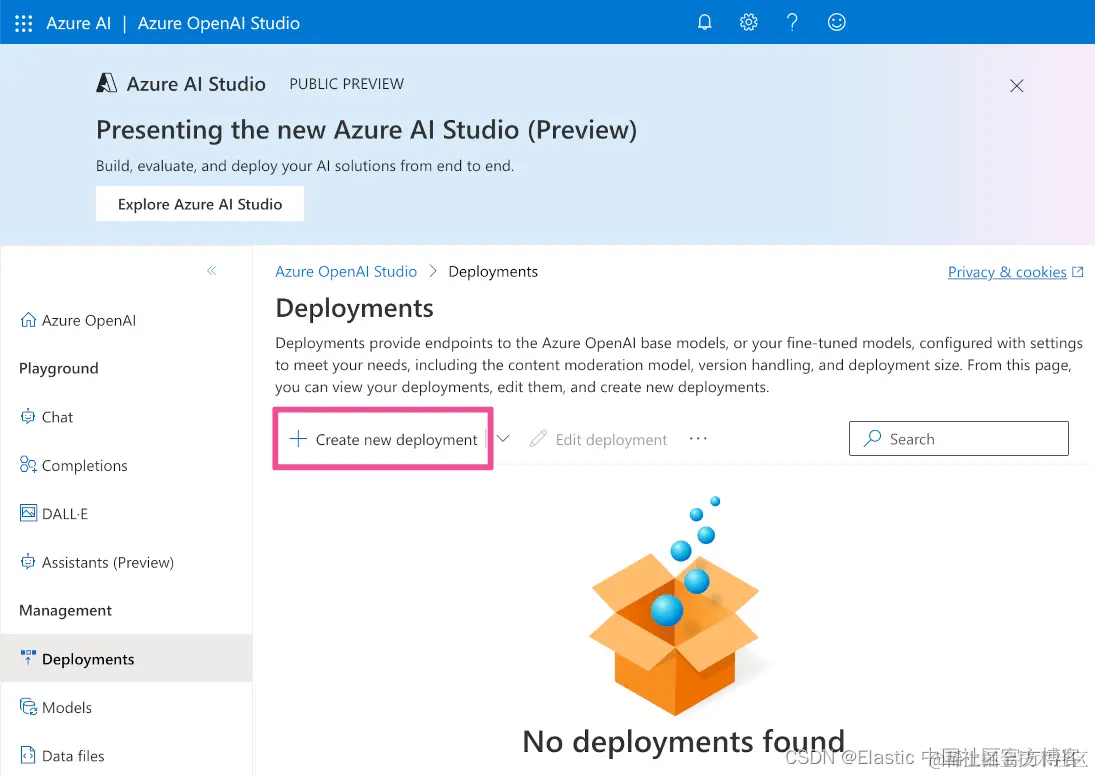
Task: Click the external link icon beside Privacy & cookies
Action: 1078,271
